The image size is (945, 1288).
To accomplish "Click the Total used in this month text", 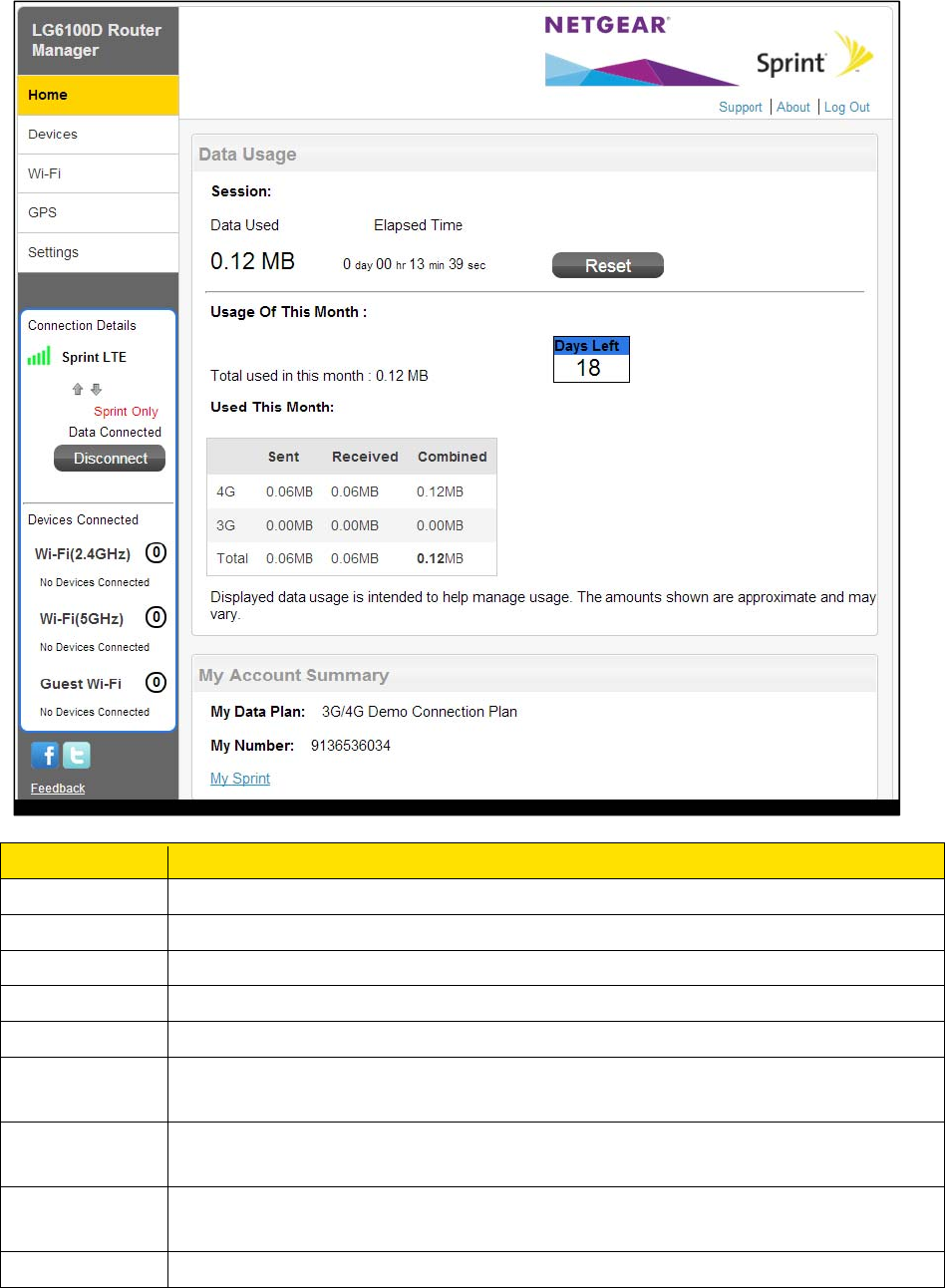I will [x=319, y=376].
